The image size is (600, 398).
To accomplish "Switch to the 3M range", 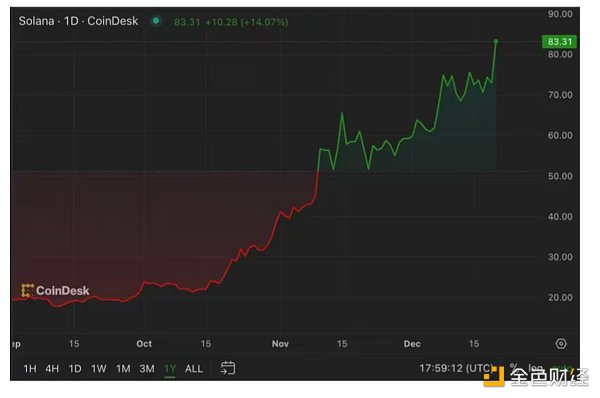I will [147, 369].
